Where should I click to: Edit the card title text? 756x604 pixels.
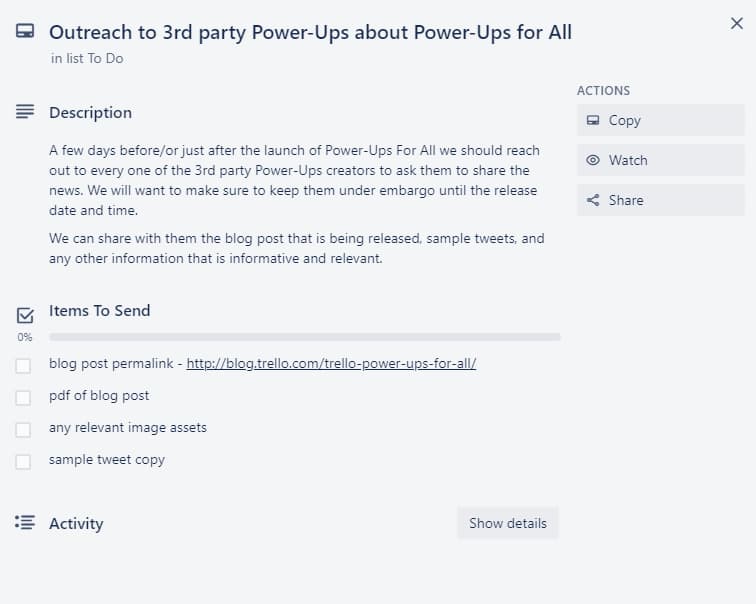pos(310,32)
